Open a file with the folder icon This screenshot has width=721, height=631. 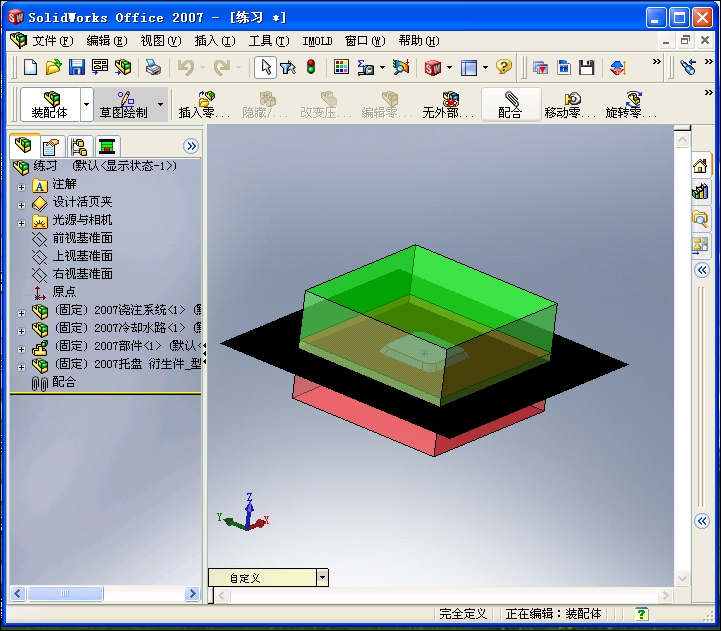click(x=53, y=68)
